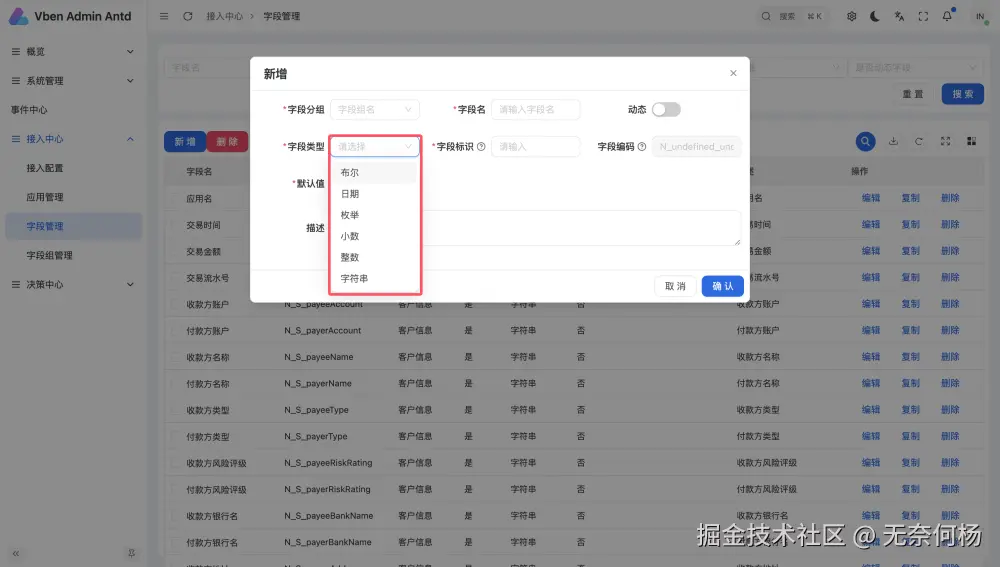Tick checkbox for 付款方风险评级 row
This screenshot has height=567, width=1000.
tap(174, 490)
